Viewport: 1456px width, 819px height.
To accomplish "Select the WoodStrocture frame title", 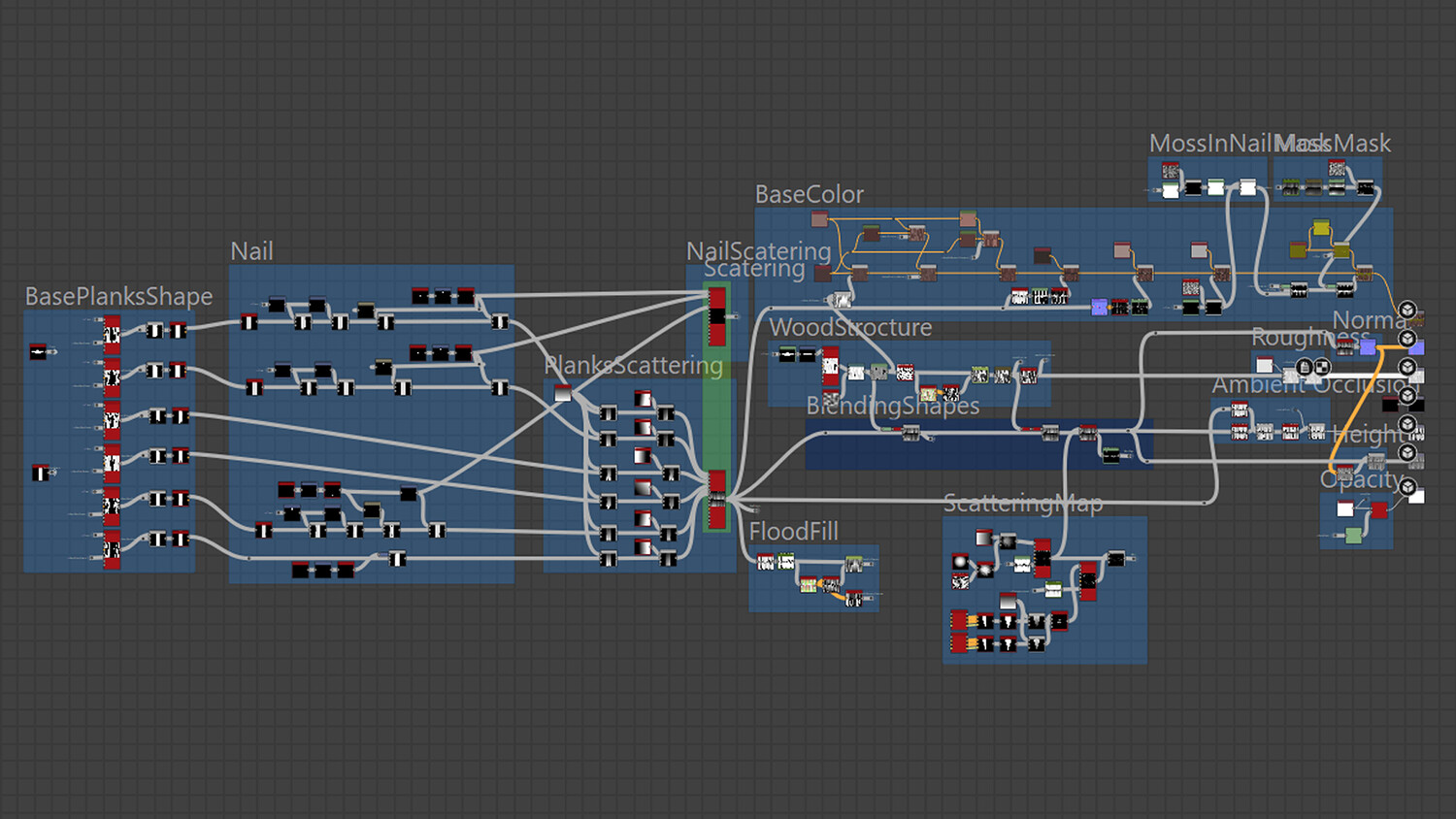I will click(x=850, y=328).
